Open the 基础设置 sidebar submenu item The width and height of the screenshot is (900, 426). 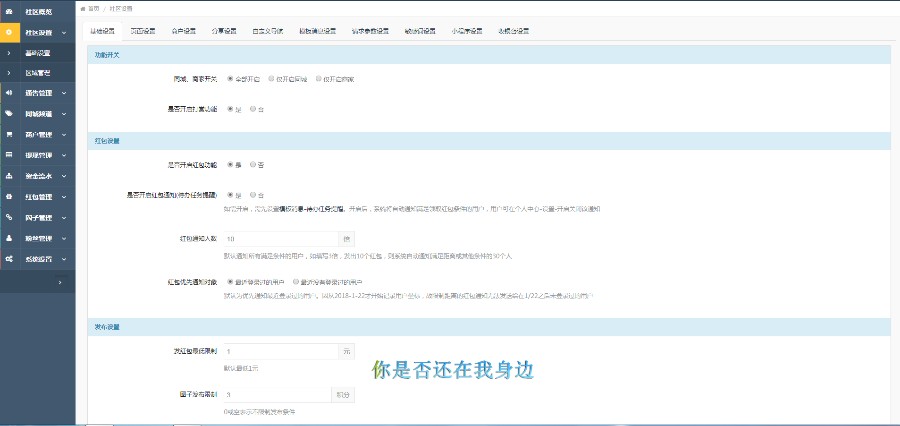[38, 53]
